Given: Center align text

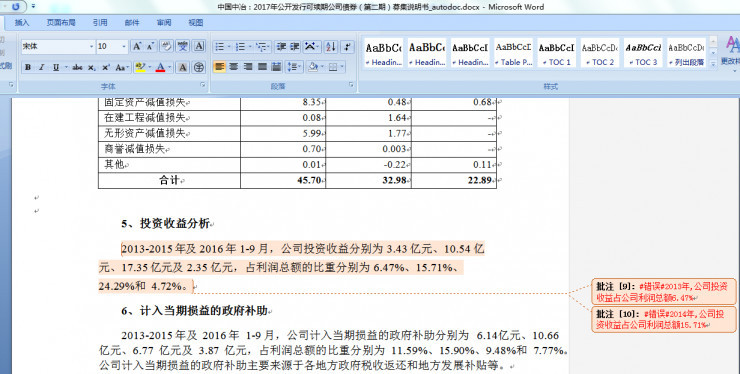Looking at the screenshot, I should (x=234, y=67).
